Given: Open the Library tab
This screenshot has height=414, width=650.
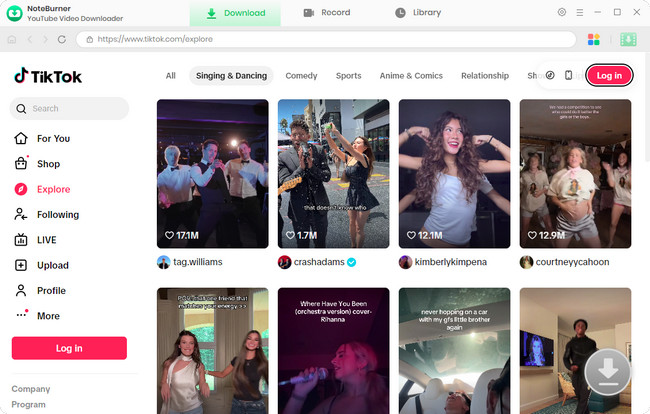Looking at the screenshot, I should (418, 13).
